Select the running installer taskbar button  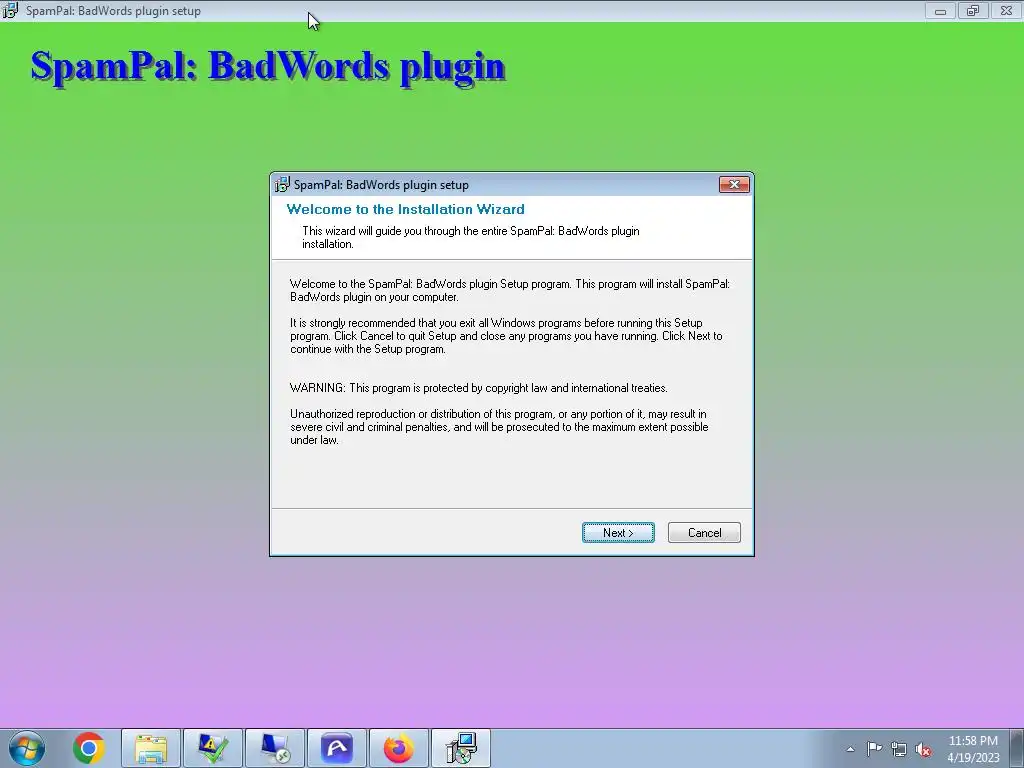point(461,748)
